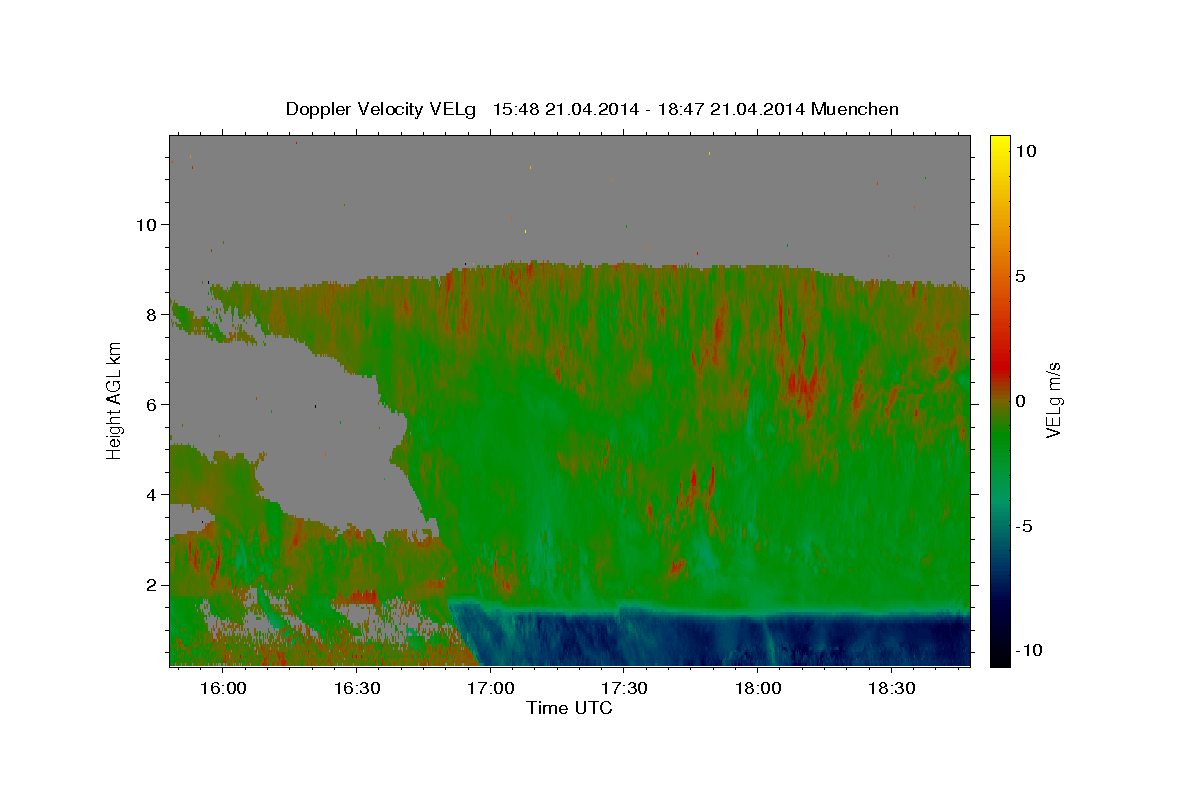Click the 16:30 time tick label
This screenshot has width=1200, height=800.
click(x=356, y=689)
